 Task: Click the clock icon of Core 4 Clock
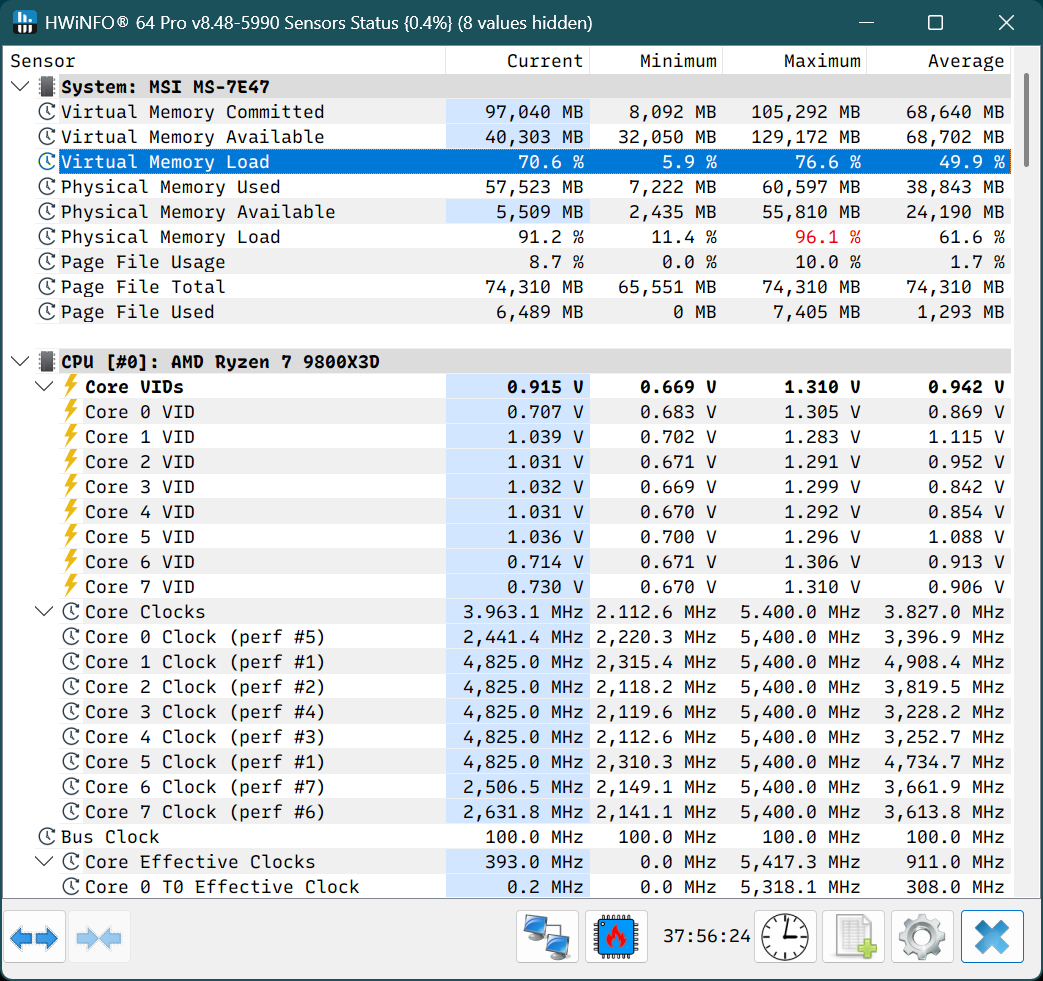point(71,737)
